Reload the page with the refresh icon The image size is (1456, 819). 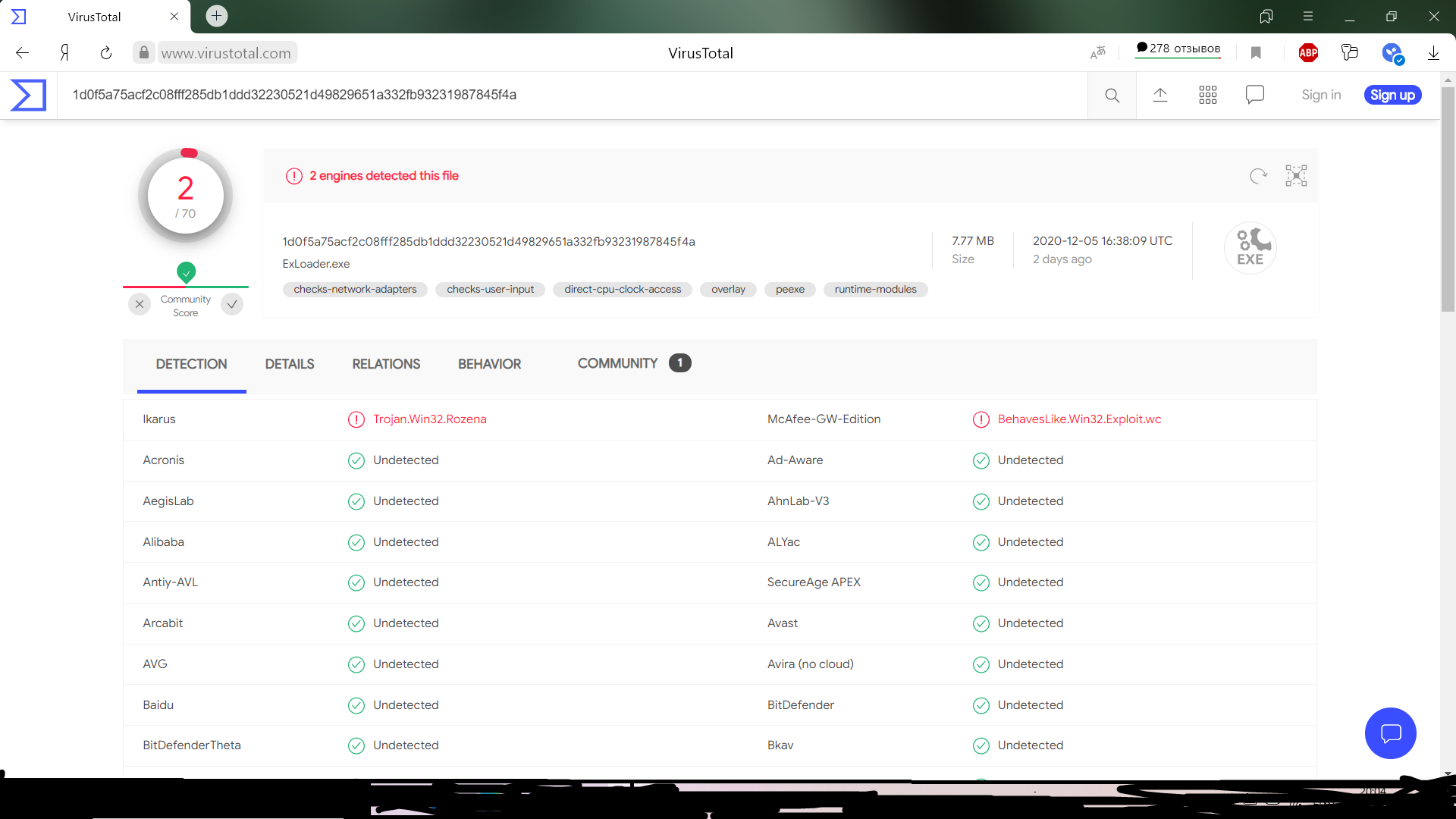[x=106, y=53]
